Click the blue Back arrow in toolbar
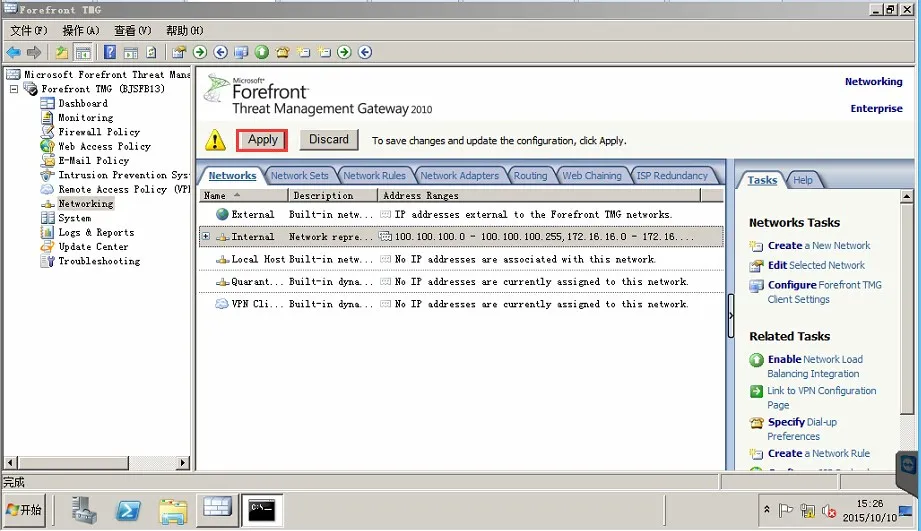 point(14,52)
